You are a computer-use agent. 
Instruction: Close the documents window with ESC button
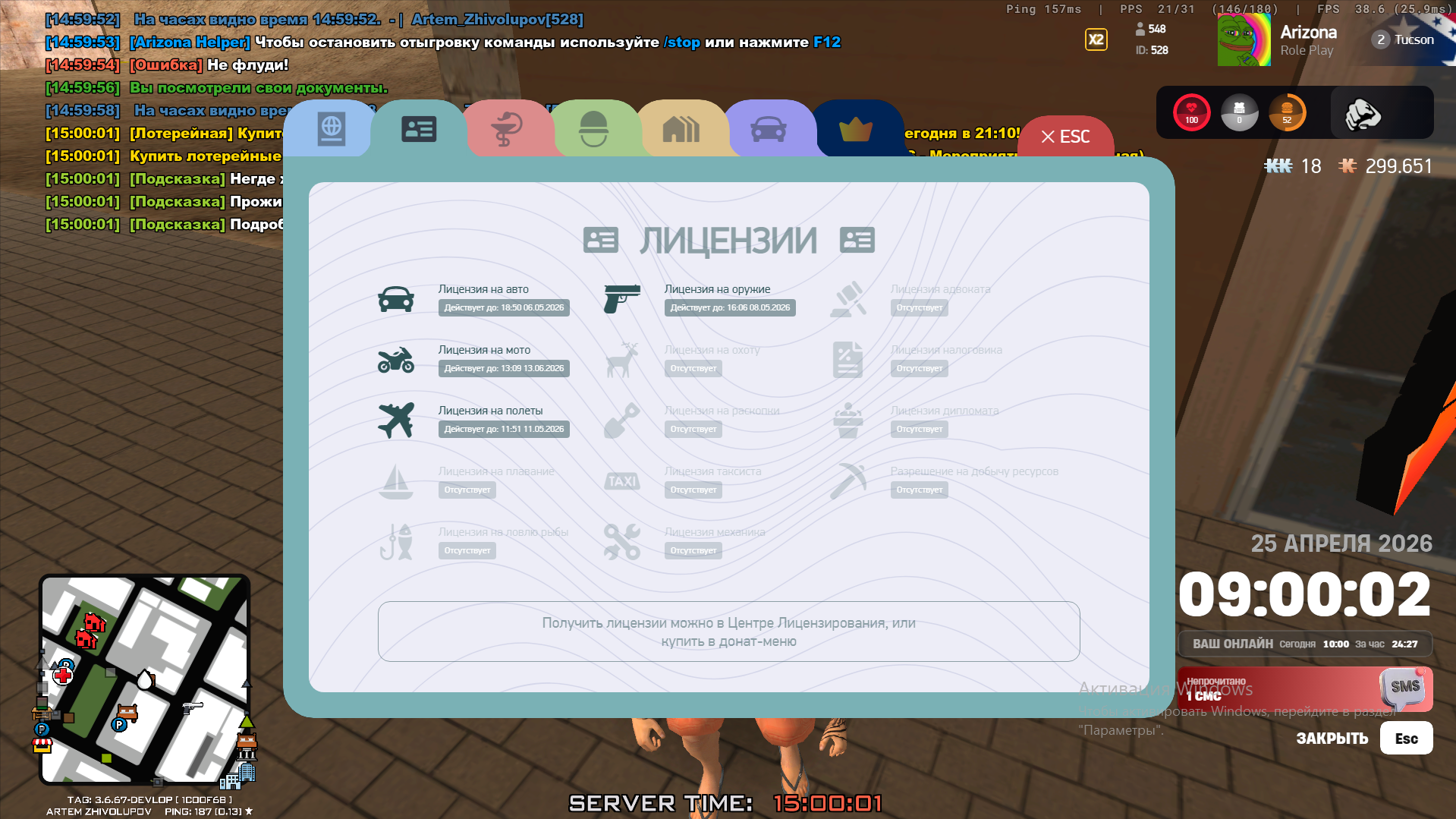click(x=1065, y=137)
